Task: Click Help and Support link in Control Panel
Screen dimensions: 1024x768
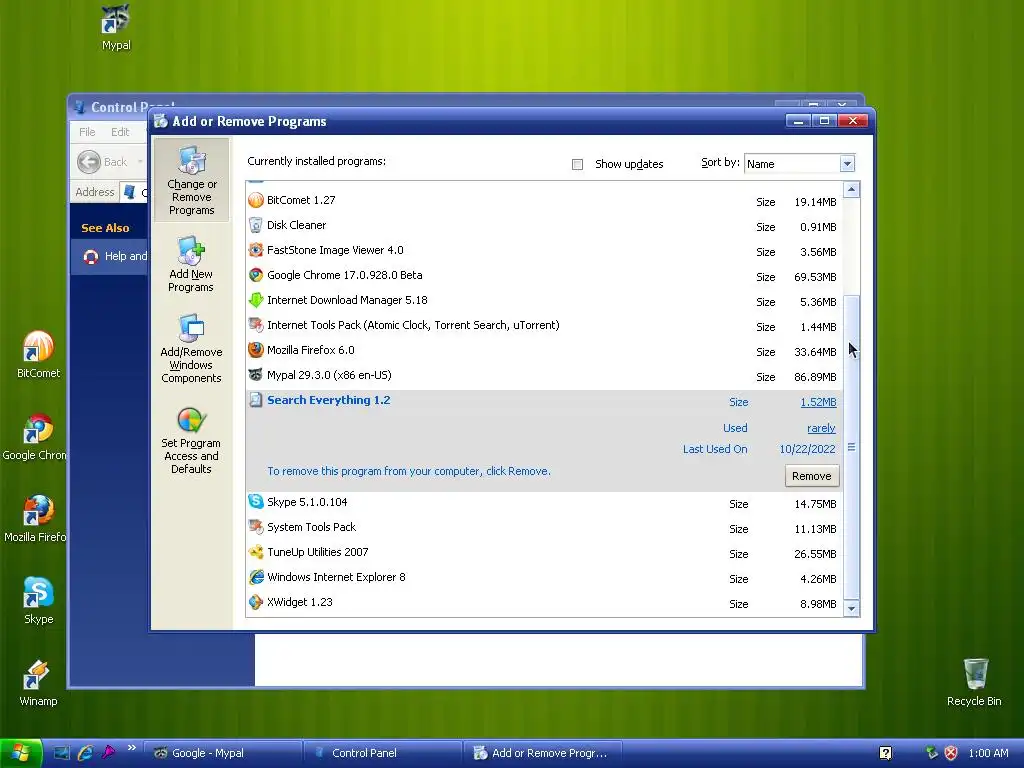Action: tap(116, 256)
